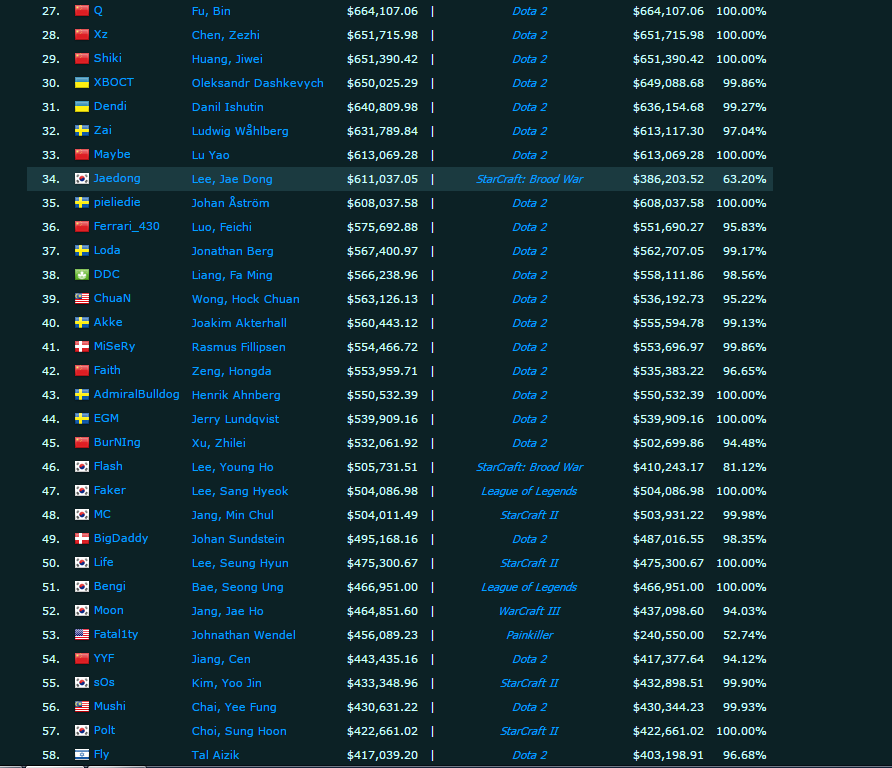
Task: Open player name link Henrik Ahnberg
Action: (236, 395)
